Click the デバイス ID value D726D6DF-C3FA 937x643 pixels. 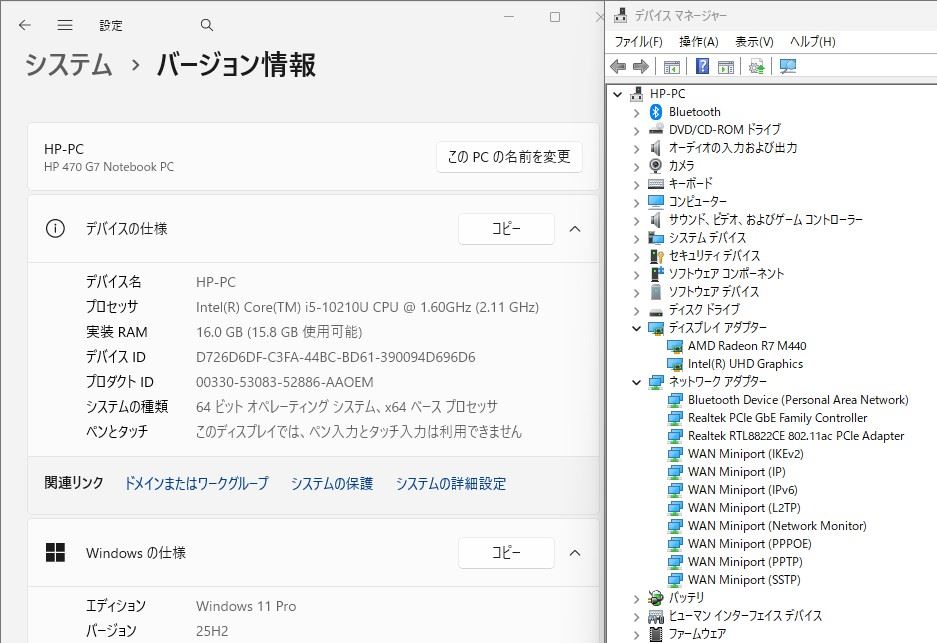point(336,357)
